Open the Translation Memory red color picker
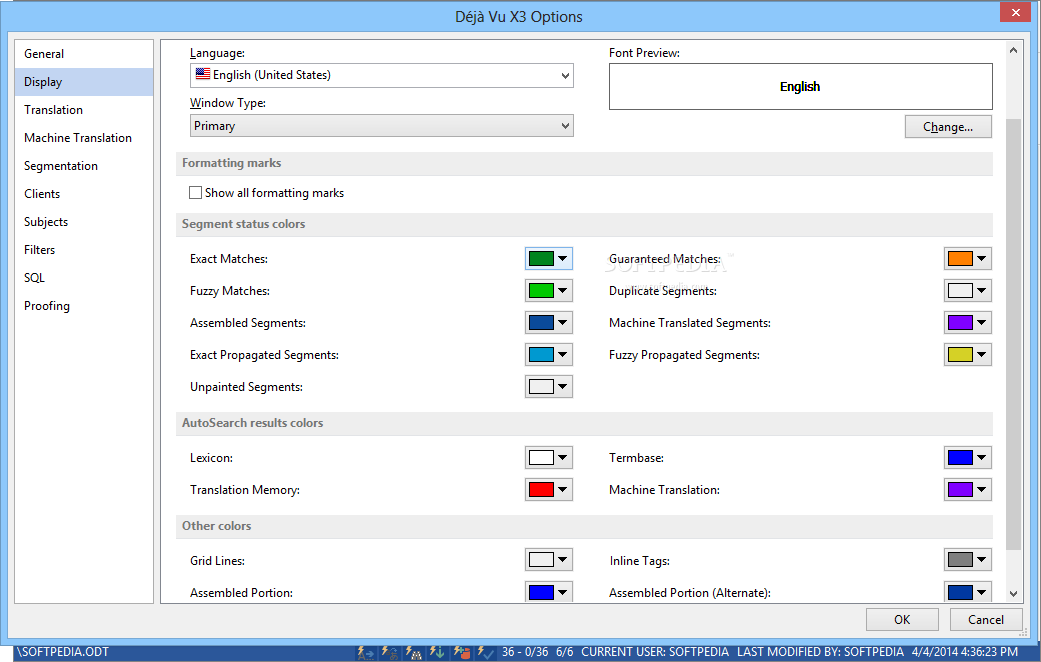This screenshot has width=1041, height=662. [x=548, y=489]
